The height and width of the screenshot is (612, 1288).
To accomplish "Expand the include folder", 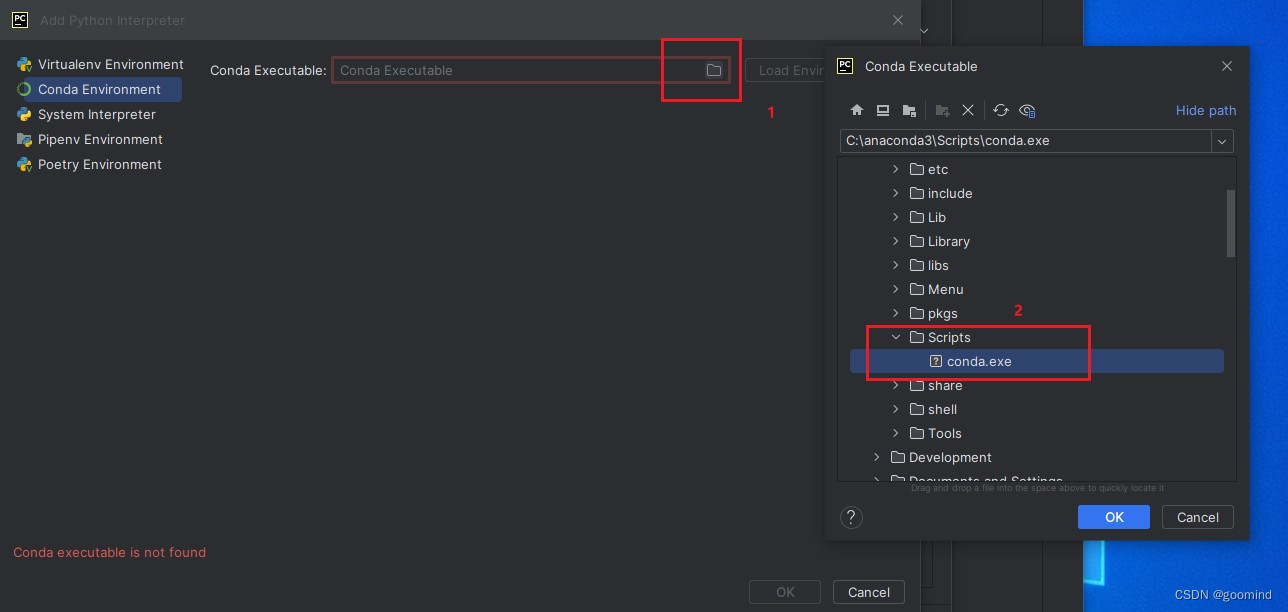I will point(896,193).
